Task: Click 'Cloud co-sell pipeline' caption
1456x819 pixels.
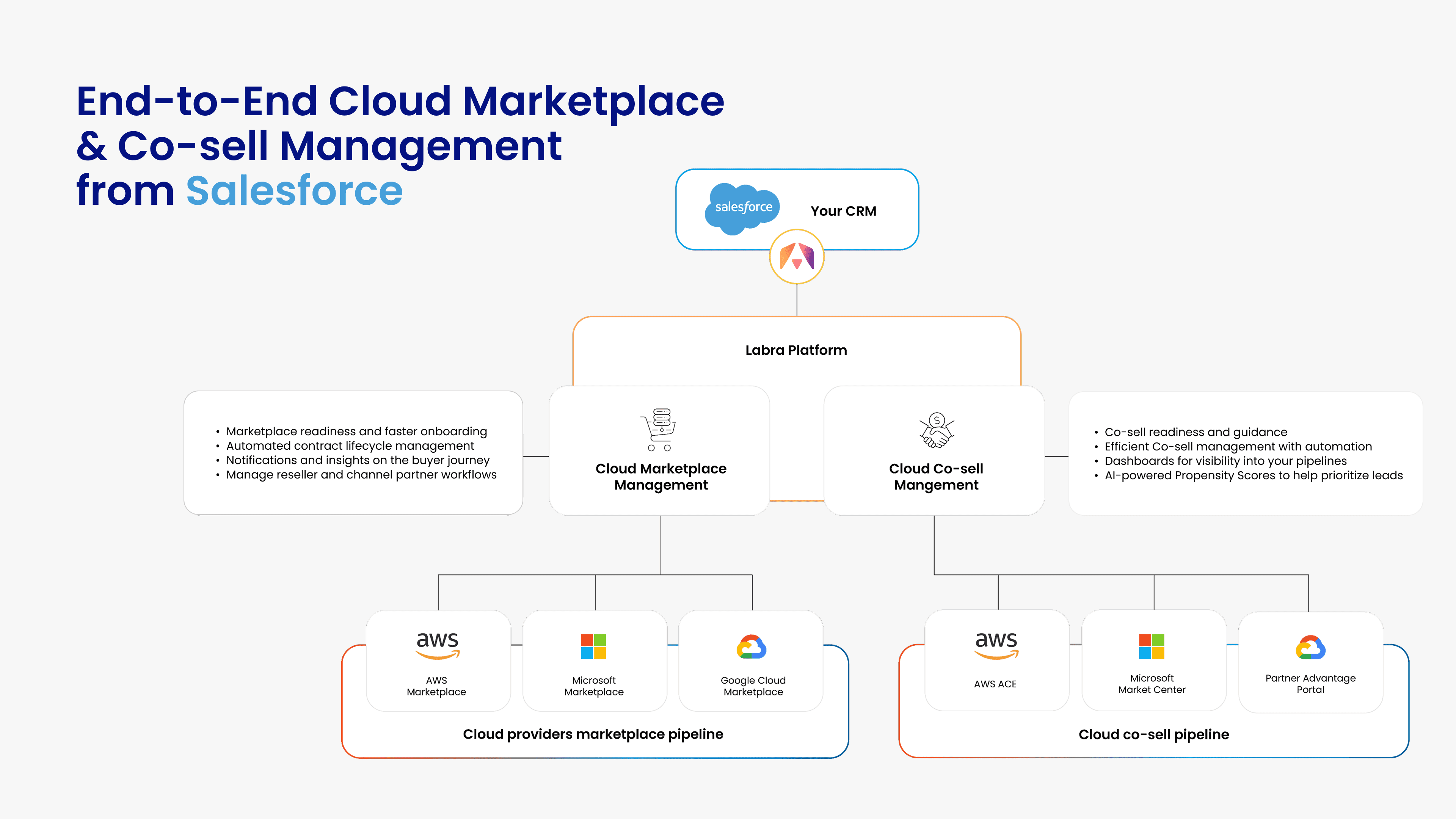Action: (x=1153, y=734)
